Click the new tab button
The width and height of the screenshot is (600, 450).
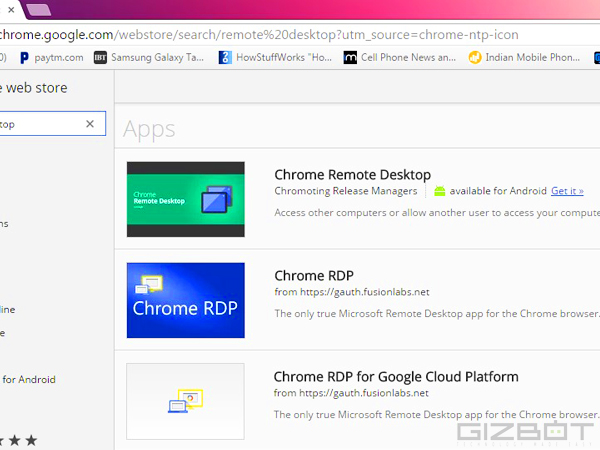39,10
